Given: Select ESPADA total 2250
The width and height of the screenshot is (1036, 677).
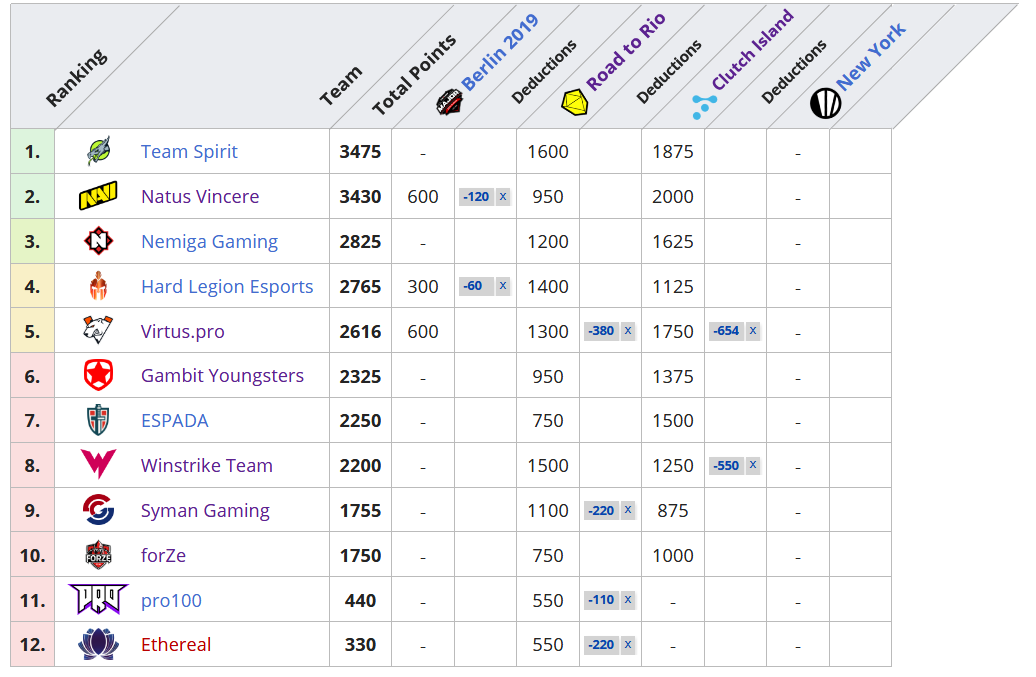Looking at the screenshot, I should [360, 421].
